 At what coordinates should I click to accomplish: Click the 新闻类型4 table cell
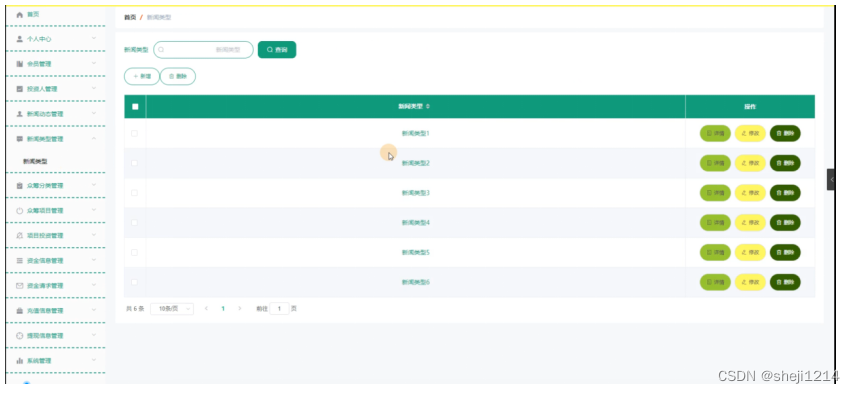click(x=416, y=223)
